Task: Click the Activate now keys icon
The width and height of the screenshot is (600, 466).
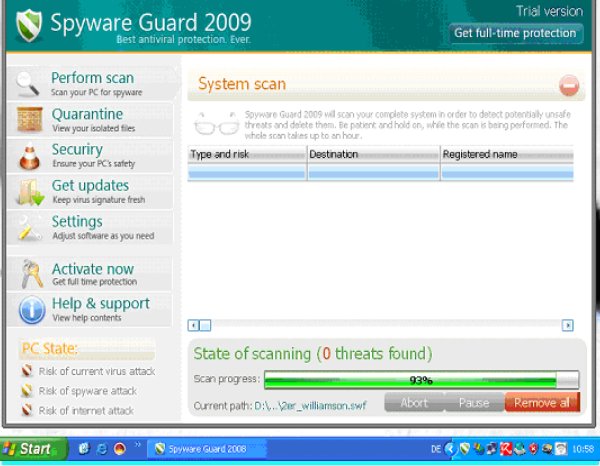Action: pyautogui.click(x=31, y=274)
